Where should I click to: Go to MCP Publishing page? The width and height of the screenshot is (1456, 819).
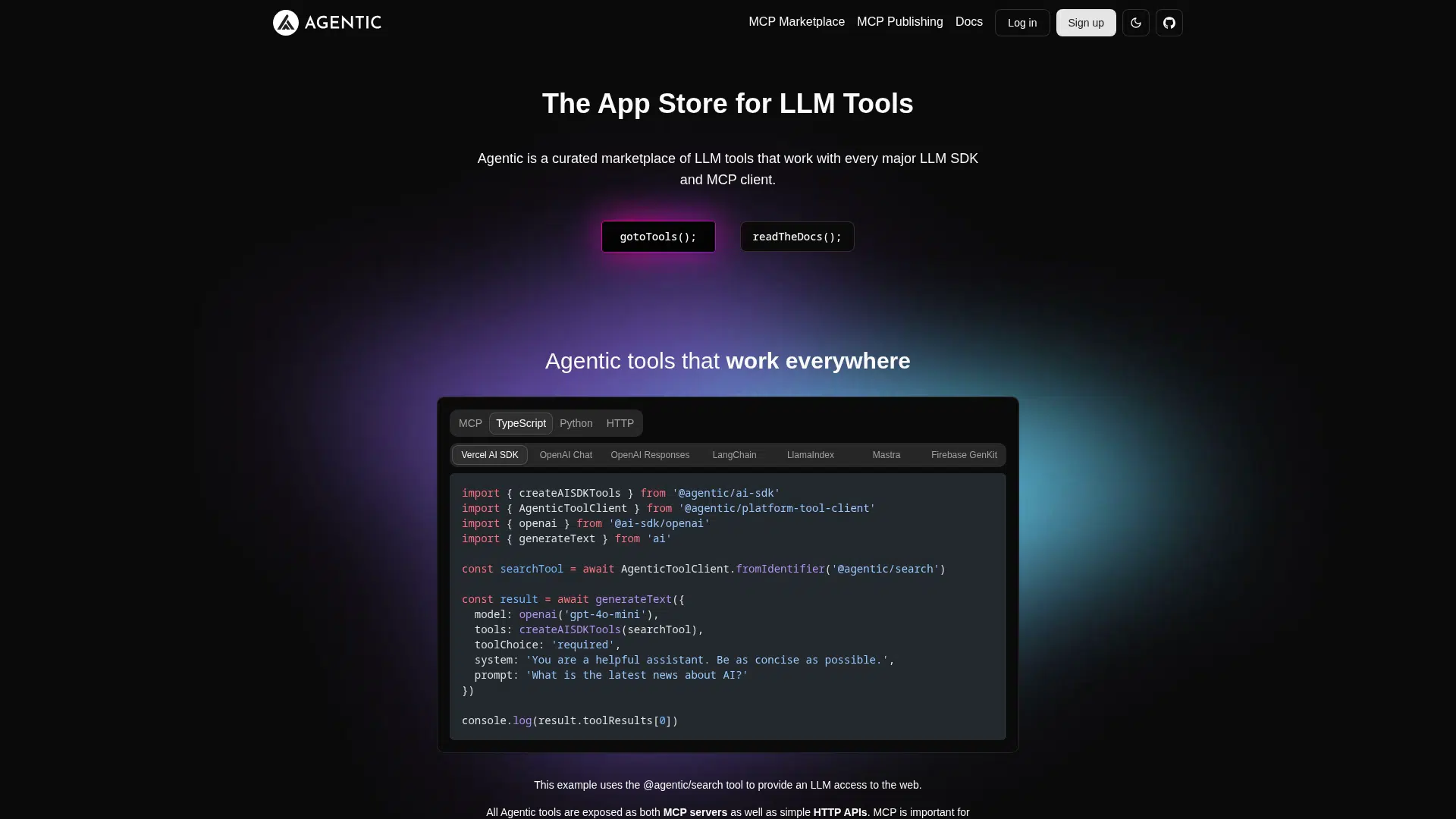click(x=899, y=22)
